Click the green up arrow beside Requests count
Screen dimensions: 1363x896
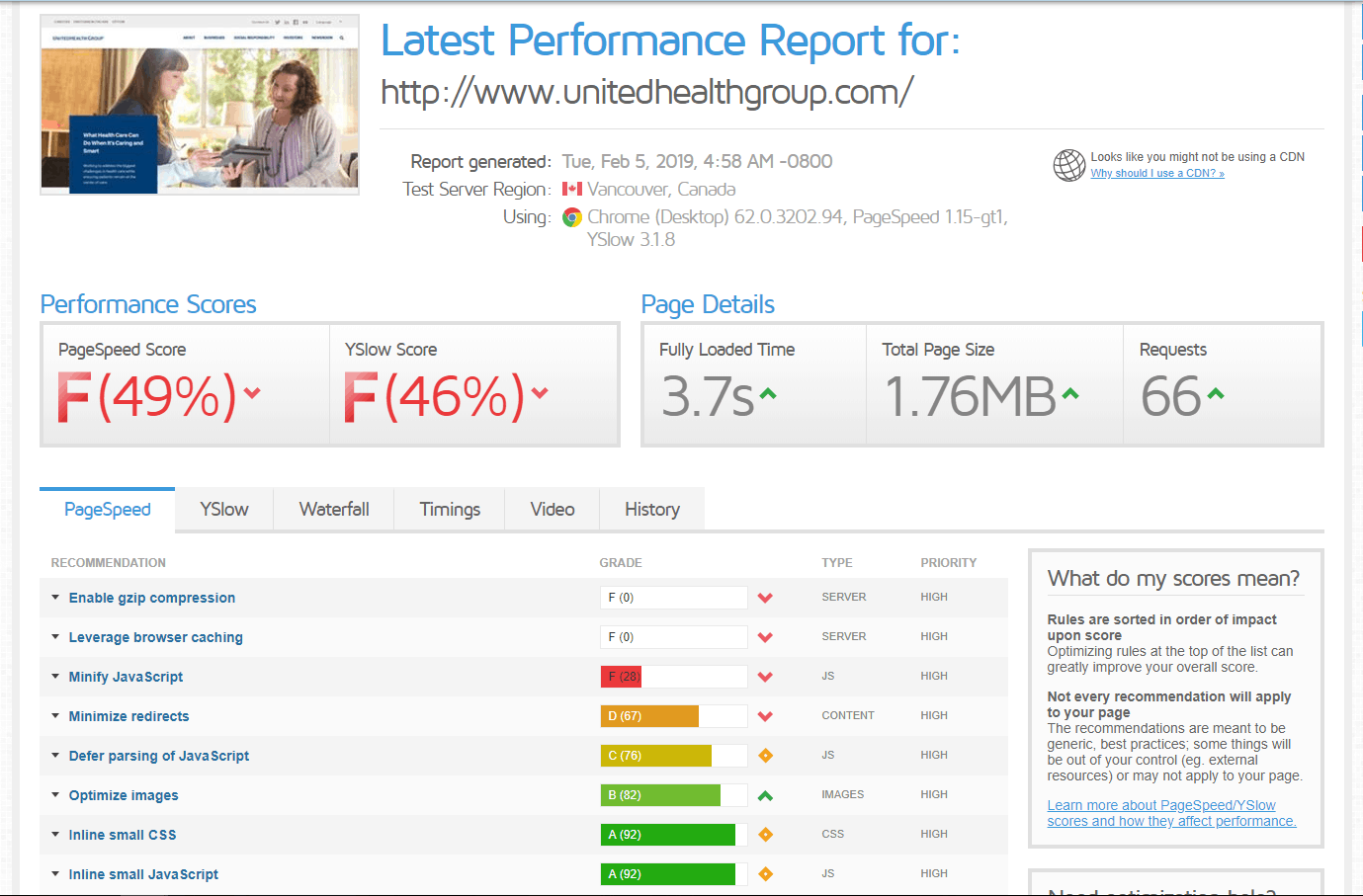[x=1216, y=394]
